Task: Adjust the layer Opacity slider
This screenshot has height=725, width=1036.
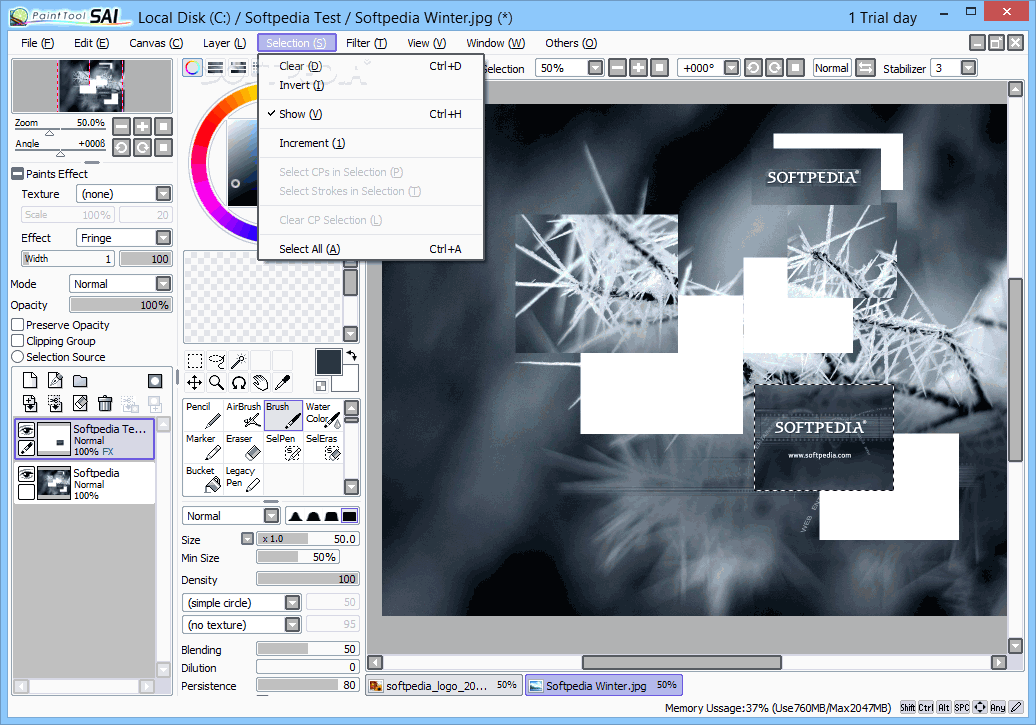Action: (120, 305)
